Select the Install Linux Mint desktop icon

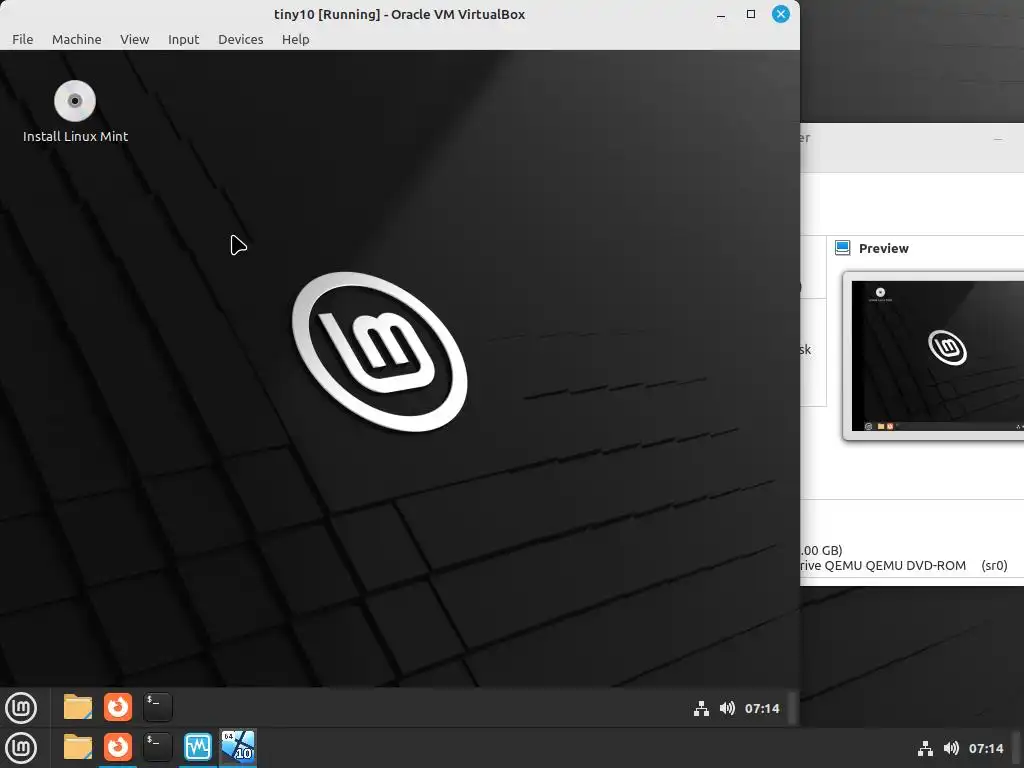75,111
